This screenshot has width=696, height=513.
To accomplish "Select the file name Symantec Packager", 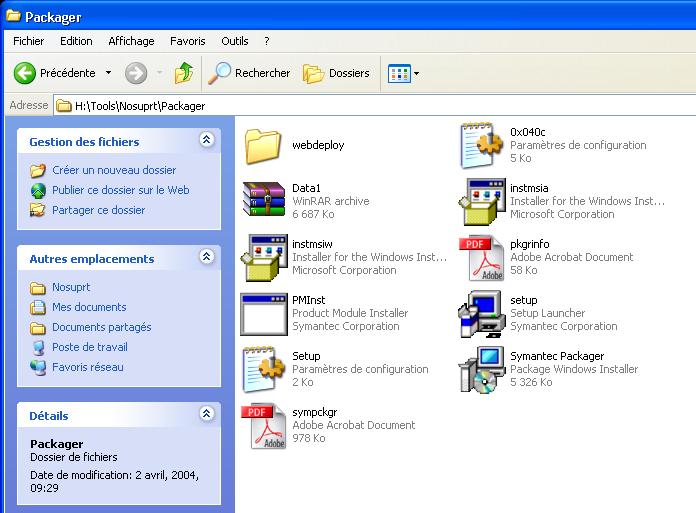I will tap(557, 356).
